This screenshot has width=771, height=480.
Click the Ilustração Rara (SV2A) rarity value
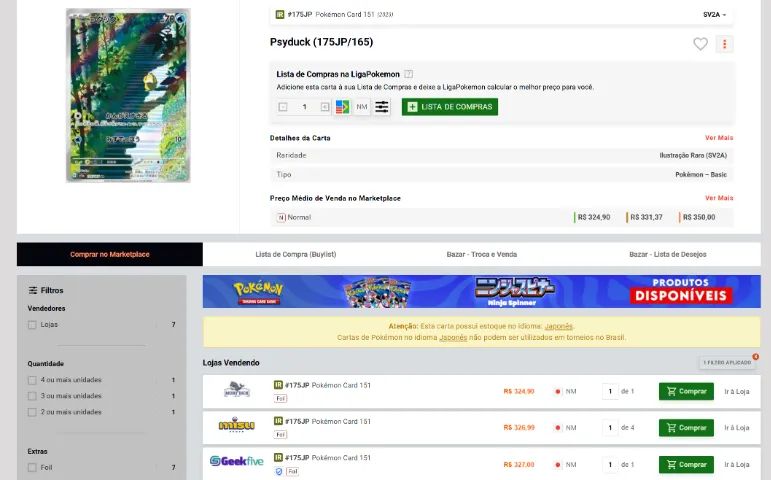pyautogui.click(x=693, y=155)
